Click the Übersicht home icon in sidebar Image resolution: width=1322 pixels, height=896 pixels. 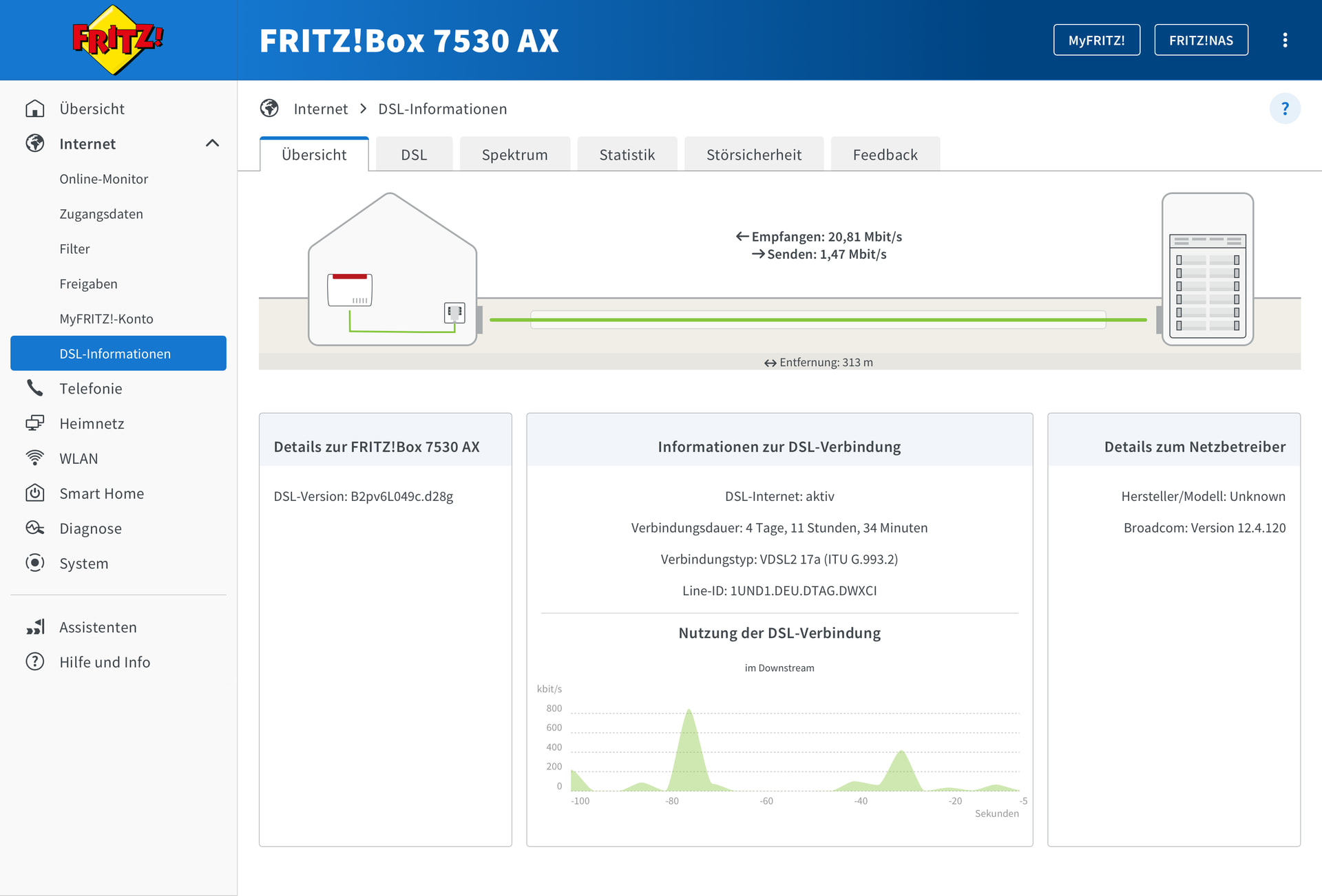click(35, 109)
